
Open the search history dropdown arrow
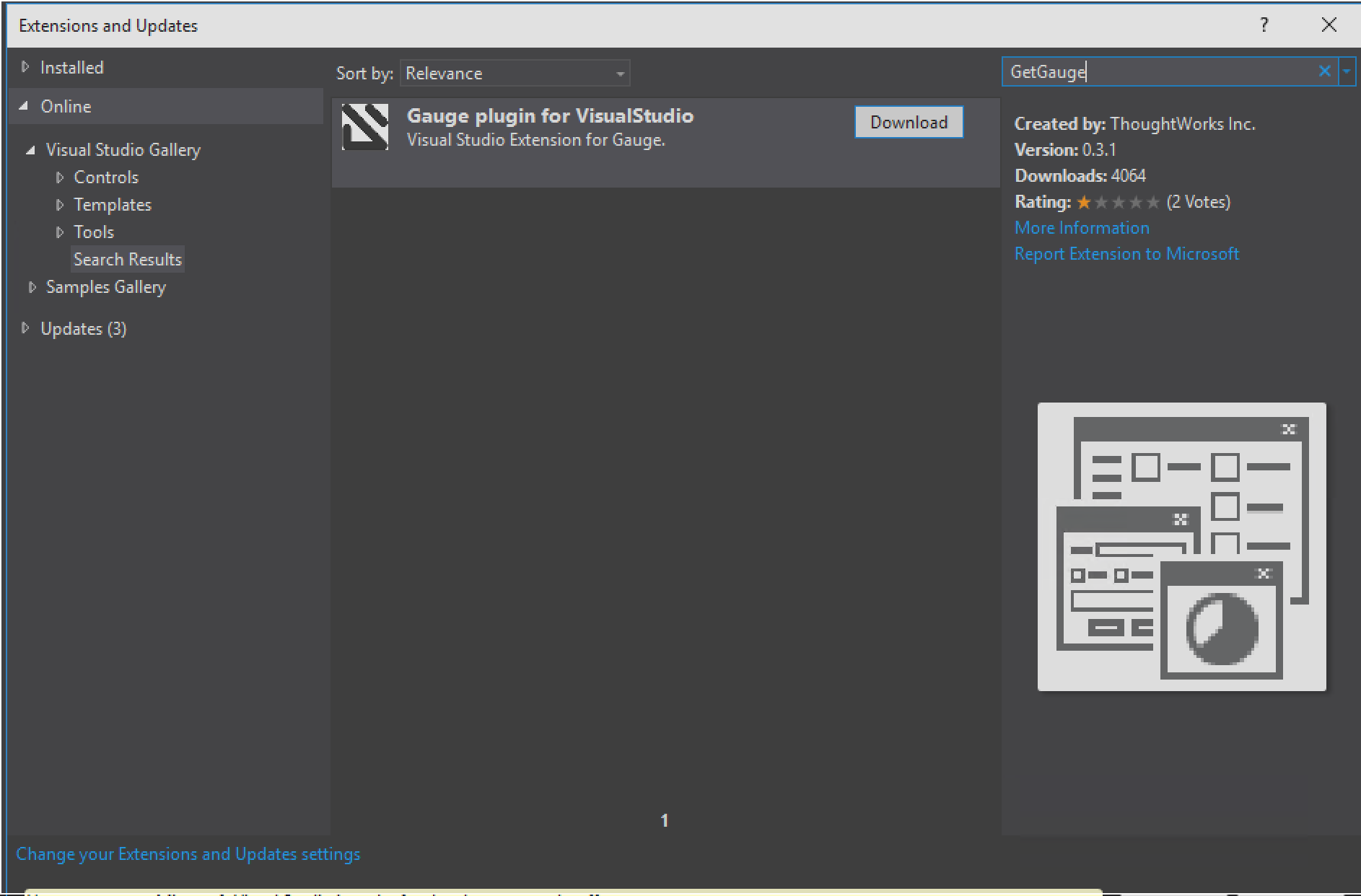(x=1347, y=71)
